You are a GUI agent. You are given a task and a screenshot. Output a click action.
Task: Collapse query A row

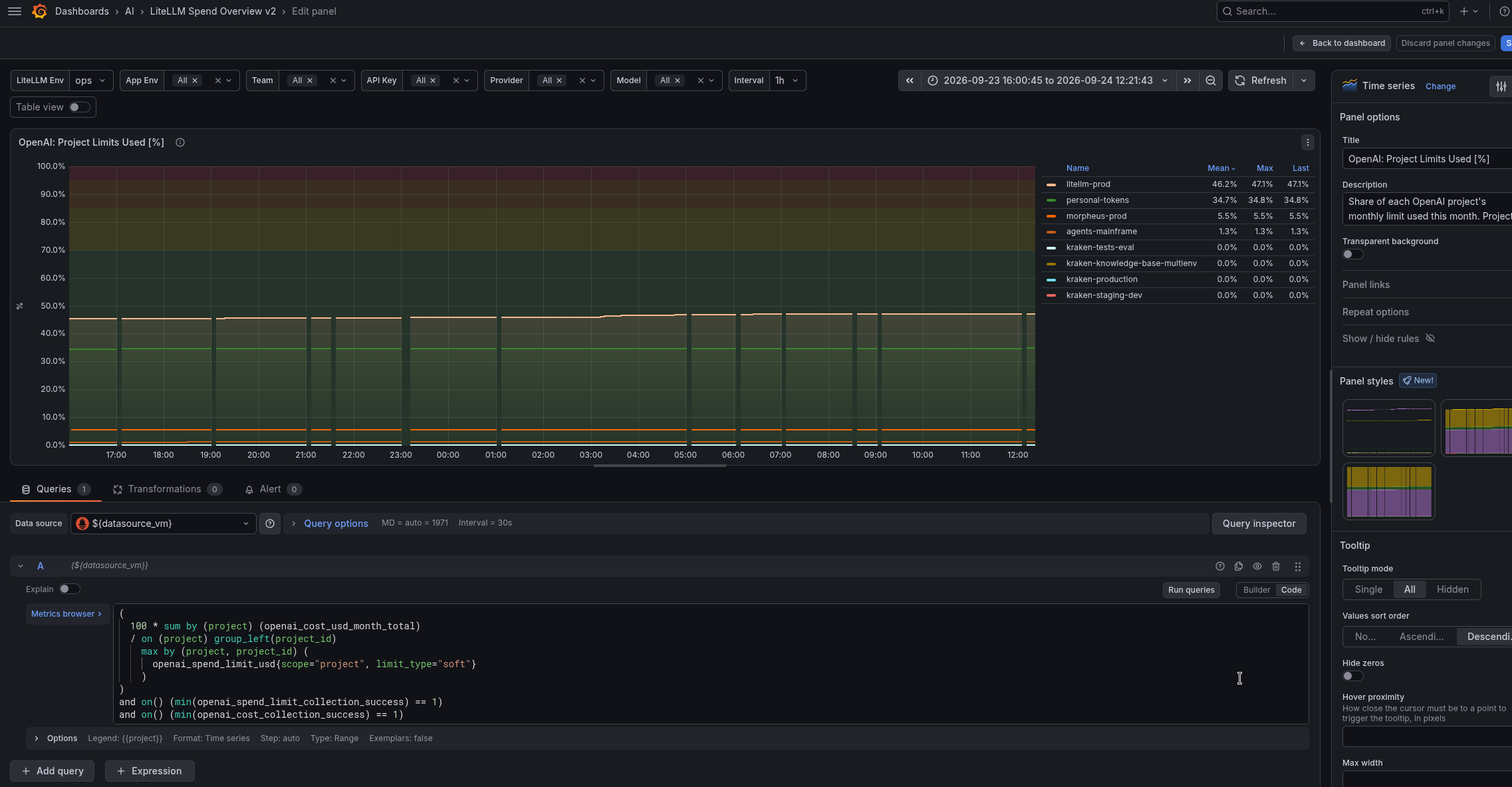pos(21,566)
